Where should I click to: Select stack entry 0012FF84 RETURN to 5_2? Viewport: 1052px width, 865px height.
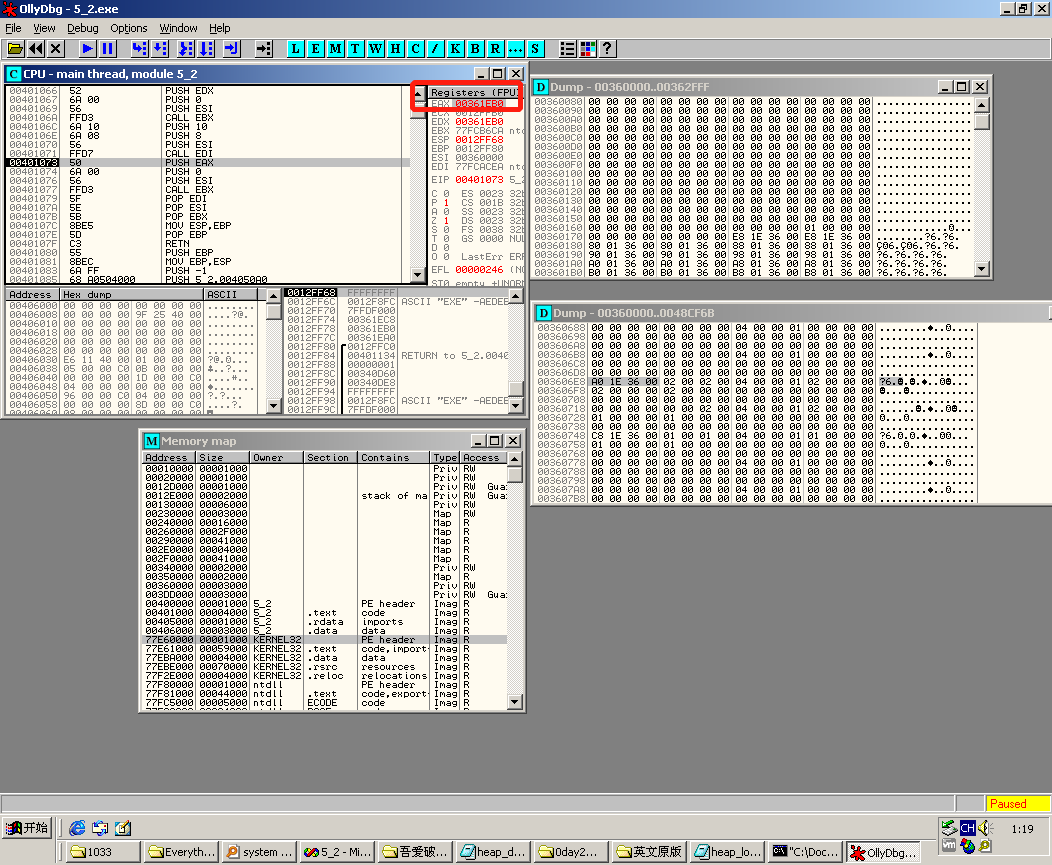click(397, 356)
